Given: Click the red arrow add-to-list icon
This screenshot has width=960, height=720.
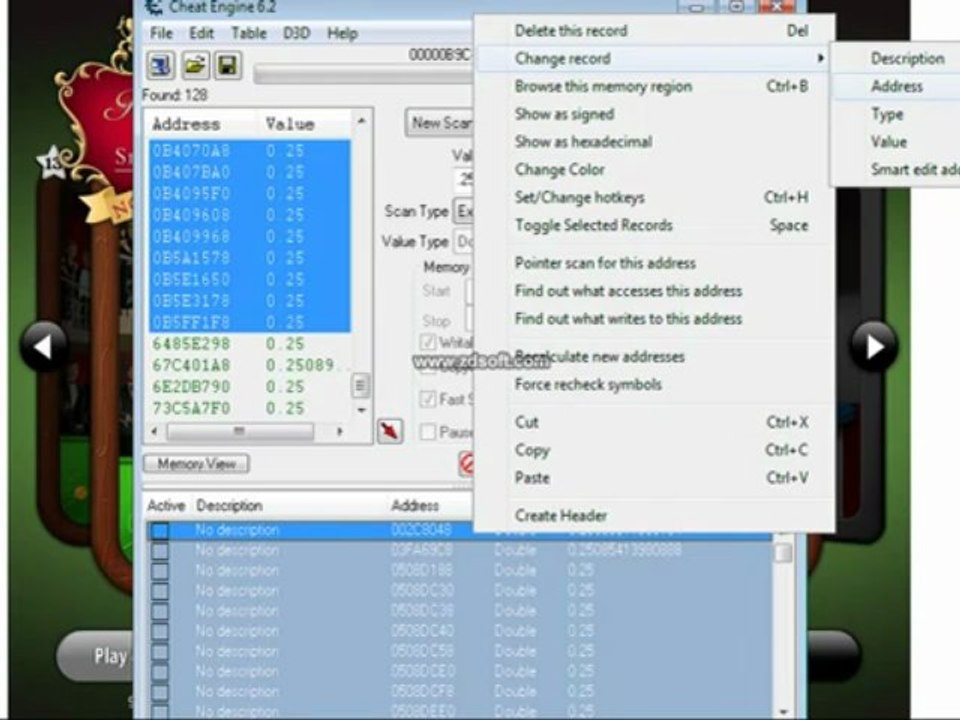Looking at the screenshot, I should coord(390,430).
